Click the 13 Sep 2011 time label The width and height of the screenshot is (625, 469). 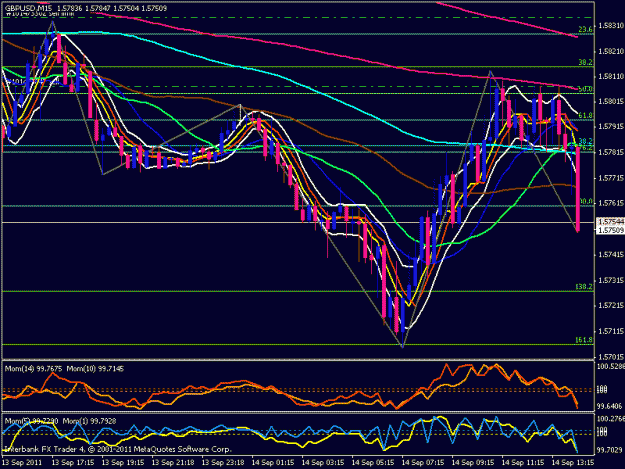[x=22, y=463]
